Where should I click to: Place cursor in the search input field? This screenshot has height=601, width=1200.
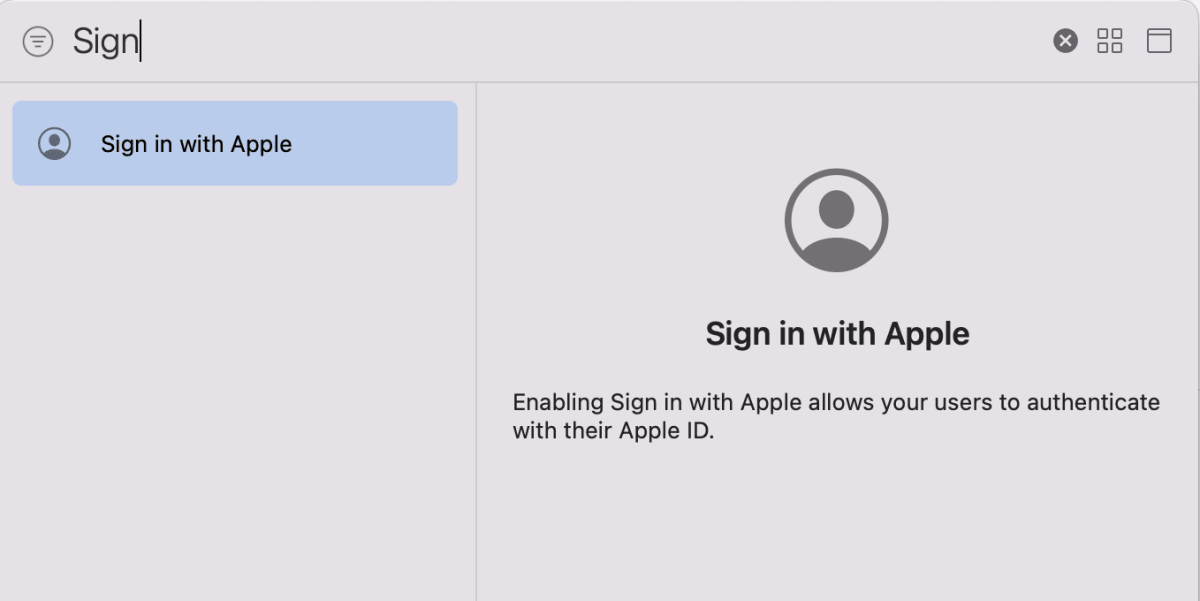tap(300, 41)
